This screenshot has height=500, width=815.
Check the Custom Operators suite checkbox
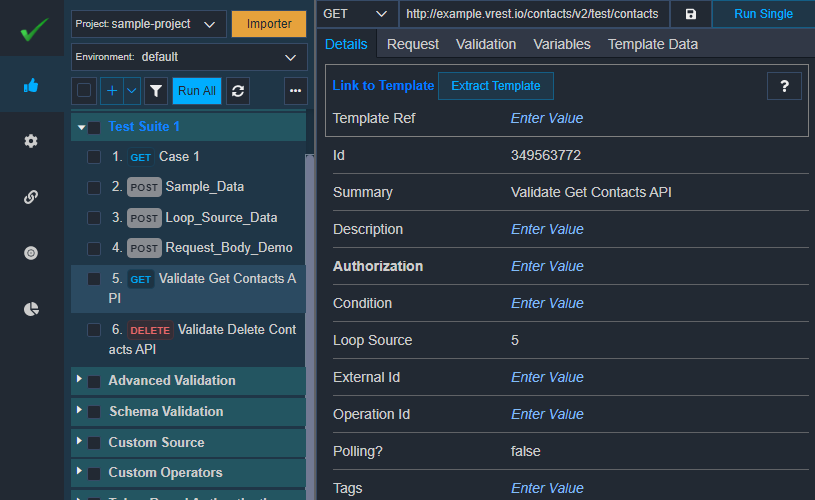[94, 473]
